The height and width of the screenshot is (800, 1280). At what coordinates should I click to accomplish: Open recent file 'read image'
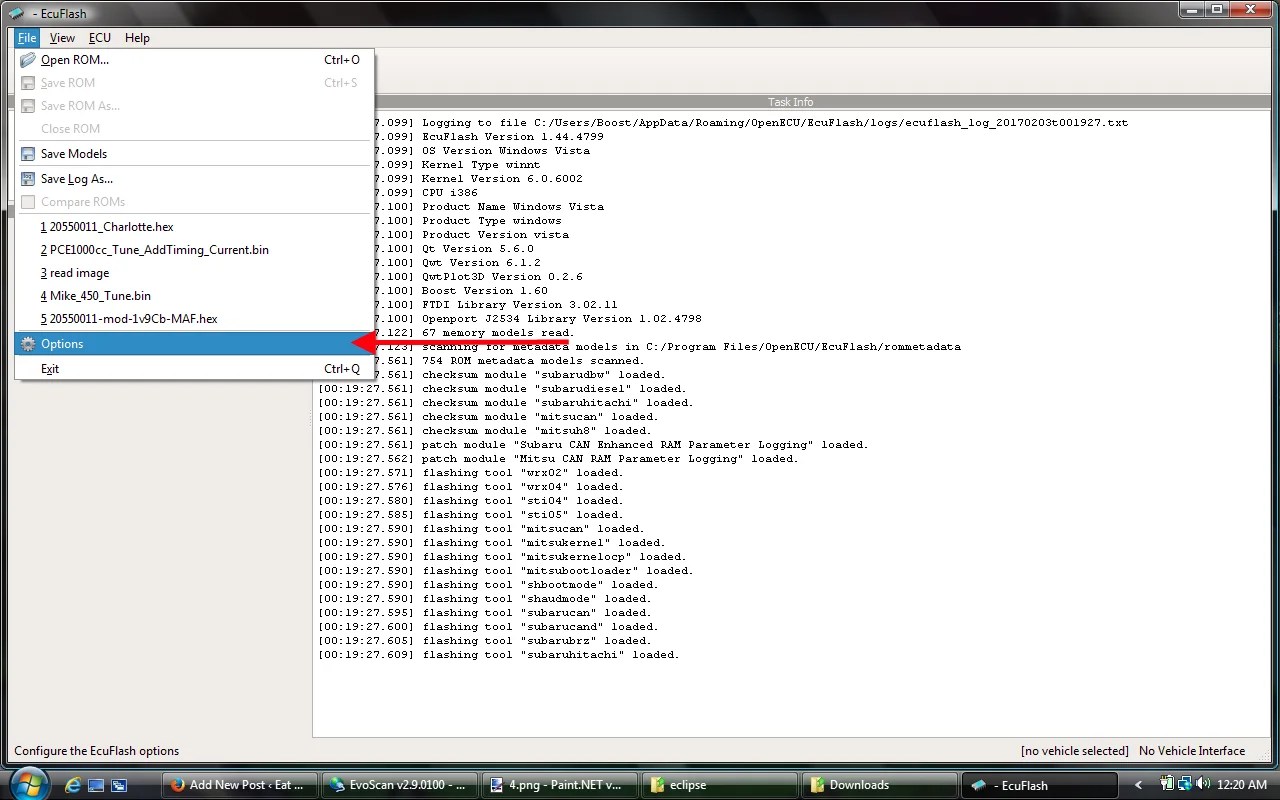click(x=194, y=273)
